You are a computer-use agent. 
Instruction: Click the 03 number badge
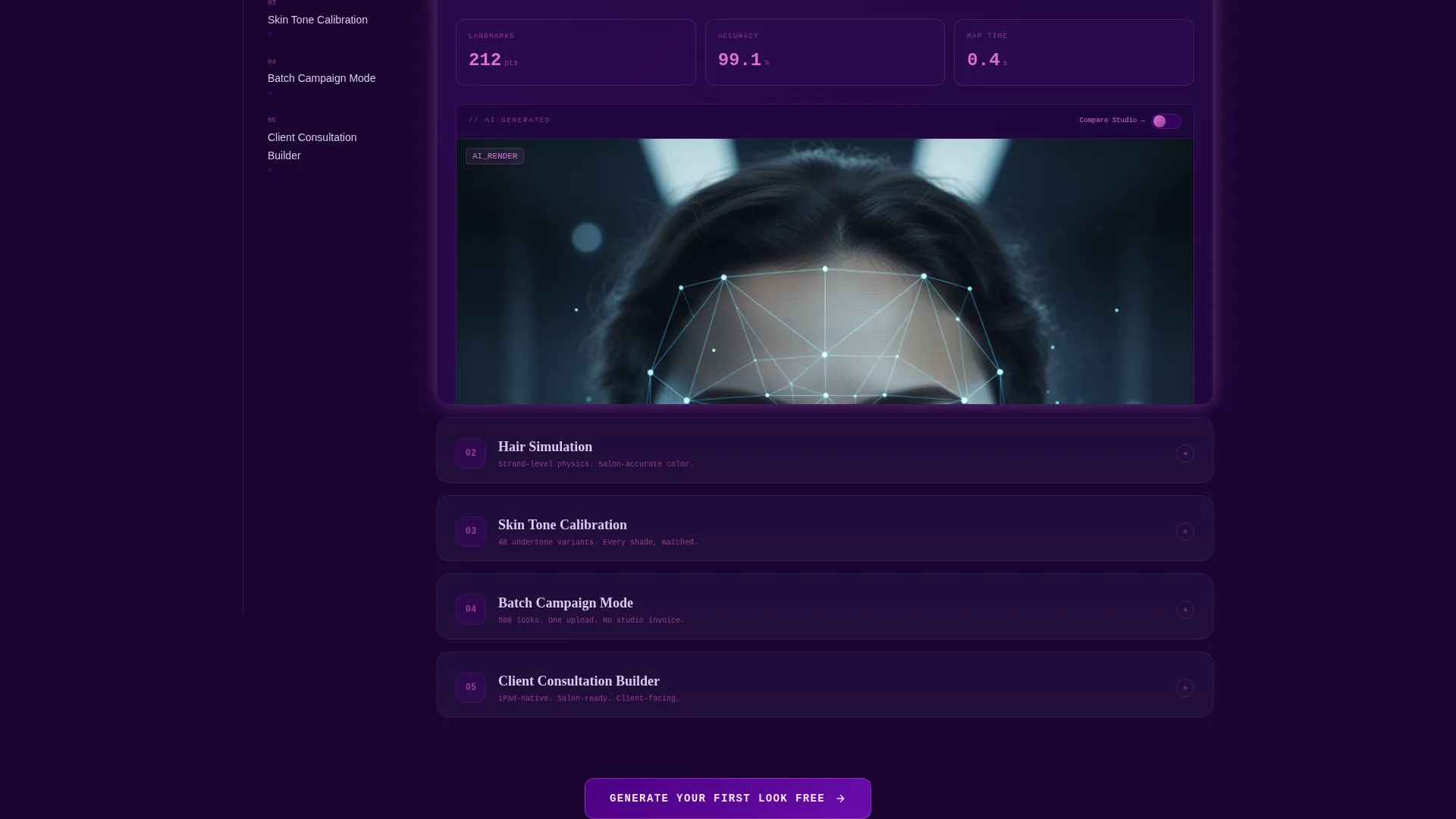470,532
